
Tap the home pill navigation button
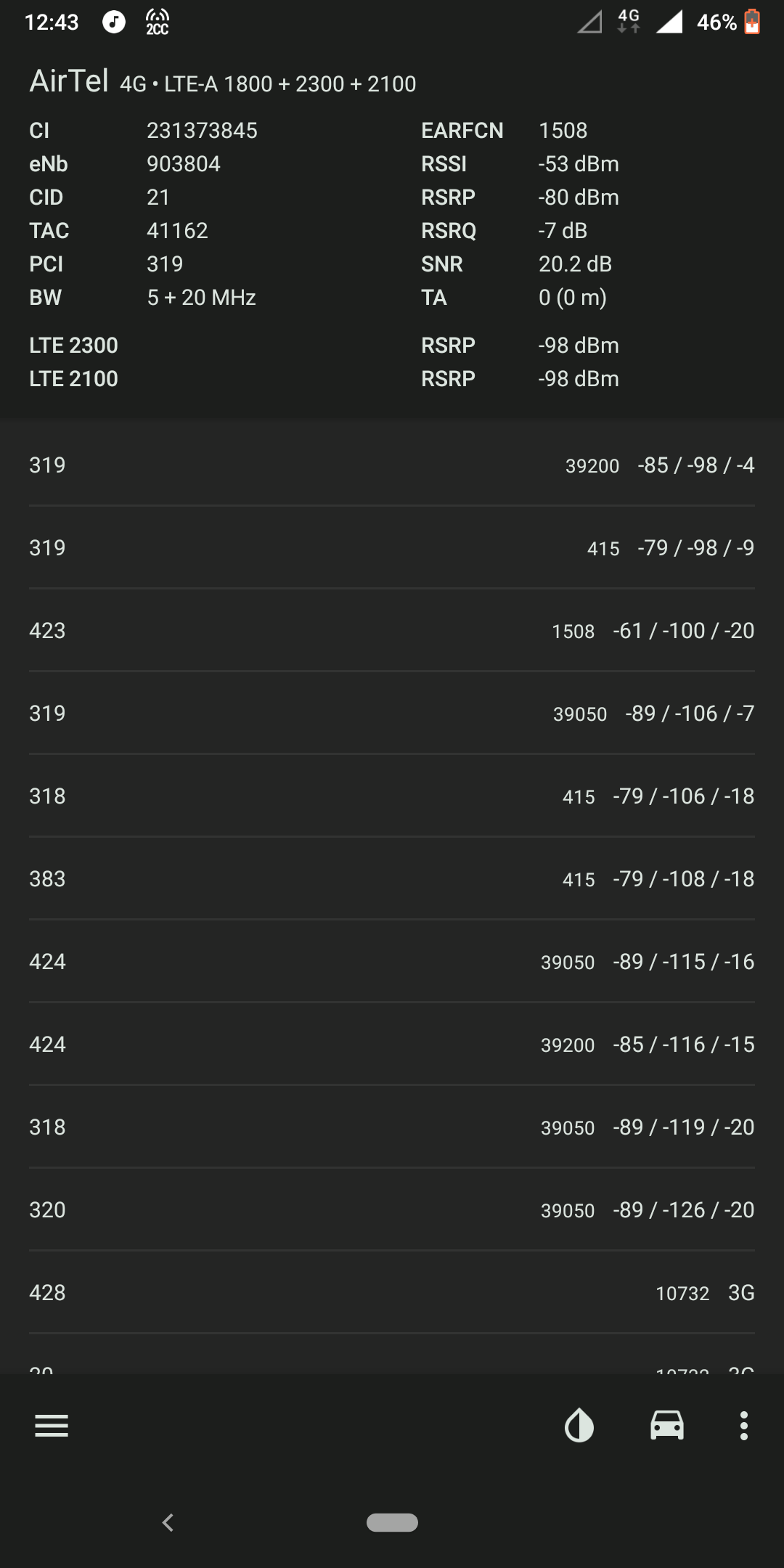point(392,1522)
